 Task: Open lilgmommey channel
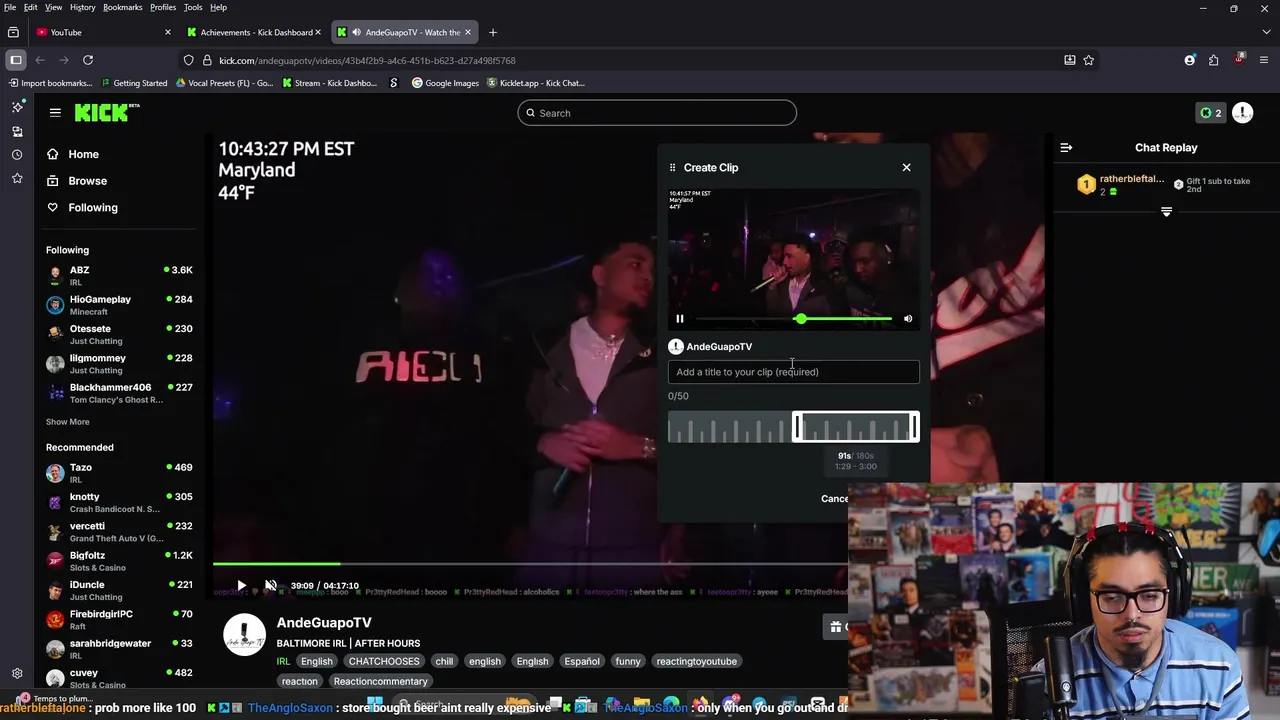click(119, 363)
